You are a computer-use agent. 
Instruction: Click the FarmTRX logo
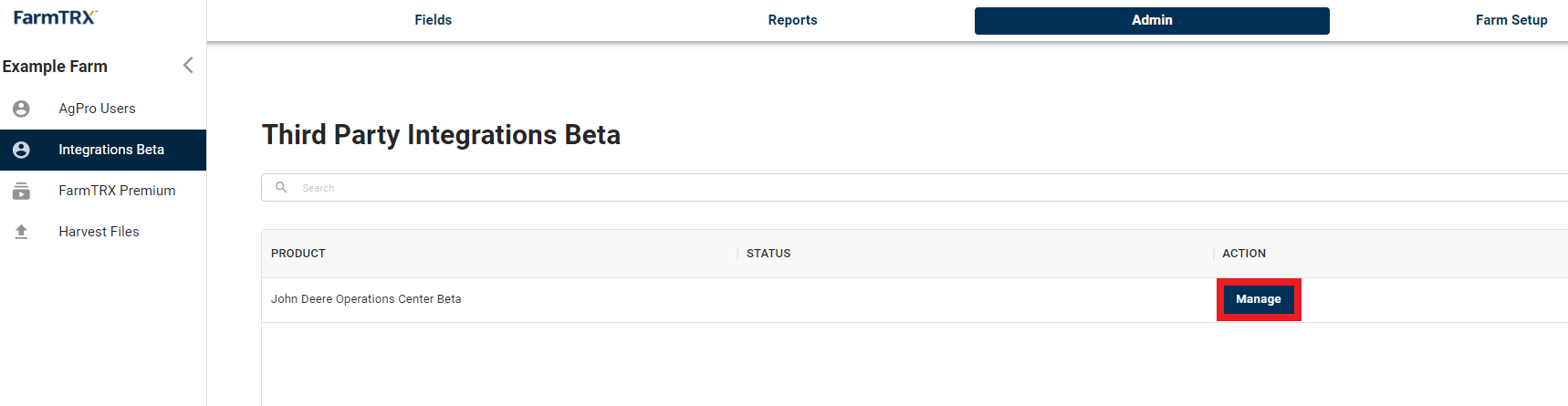(56, 17)
